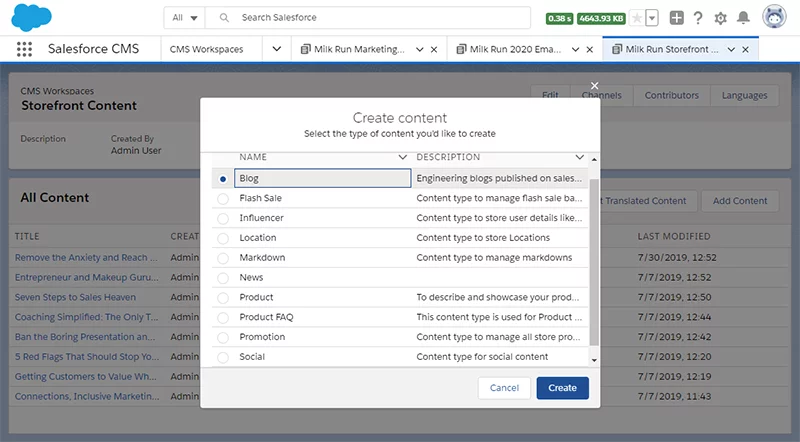Click the Blog name cell
This screenshot has width=800, height=442.
click(322, 178)
